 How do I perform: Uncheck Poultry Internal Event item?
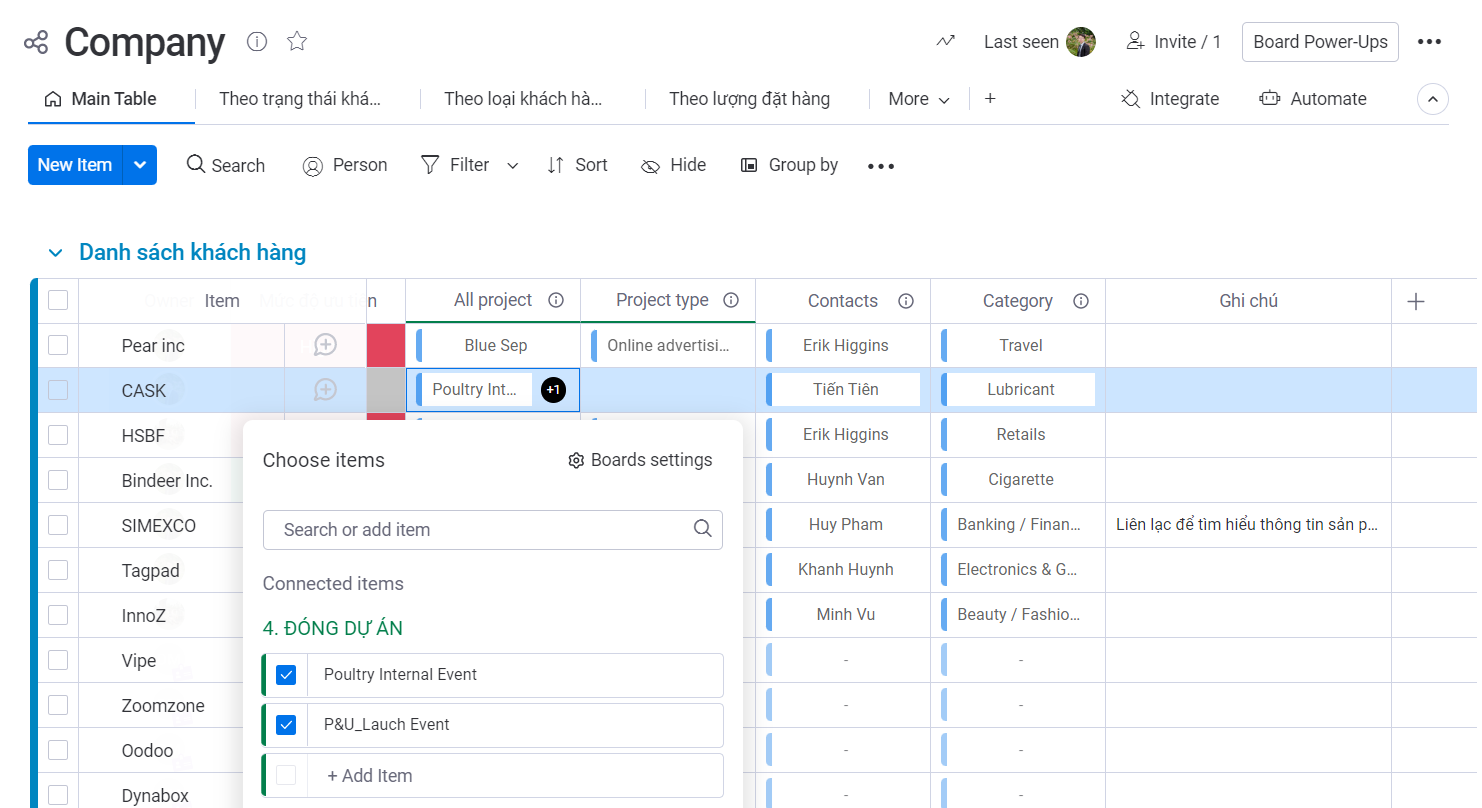point(286,675)
